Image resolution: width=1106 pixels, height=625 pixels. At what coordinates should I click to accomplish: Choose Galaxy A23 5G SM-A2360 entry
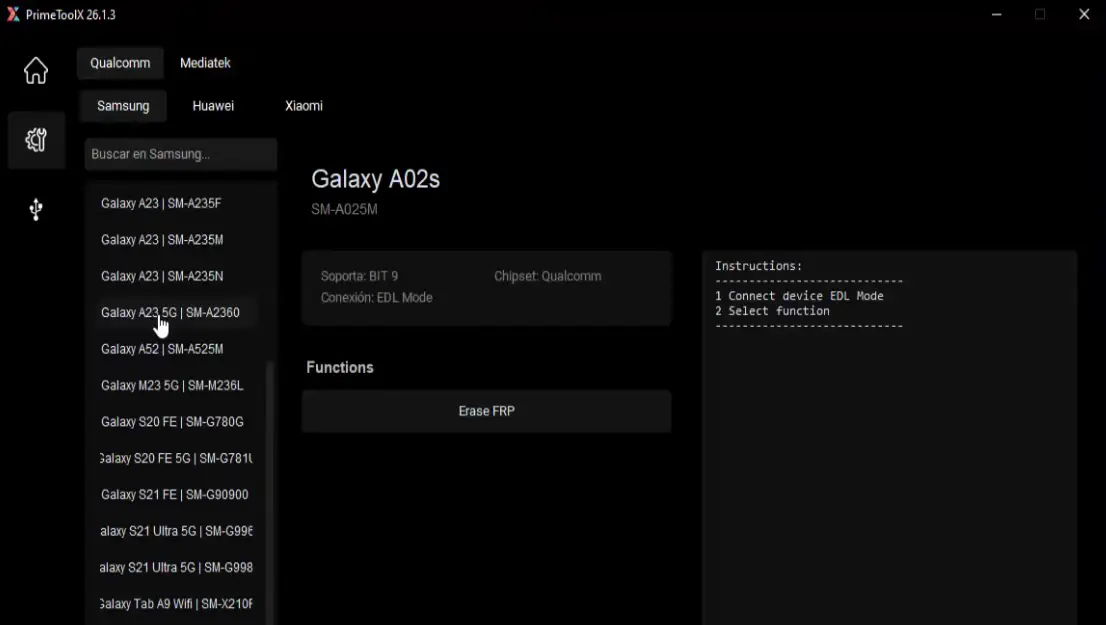coord(170,313)
